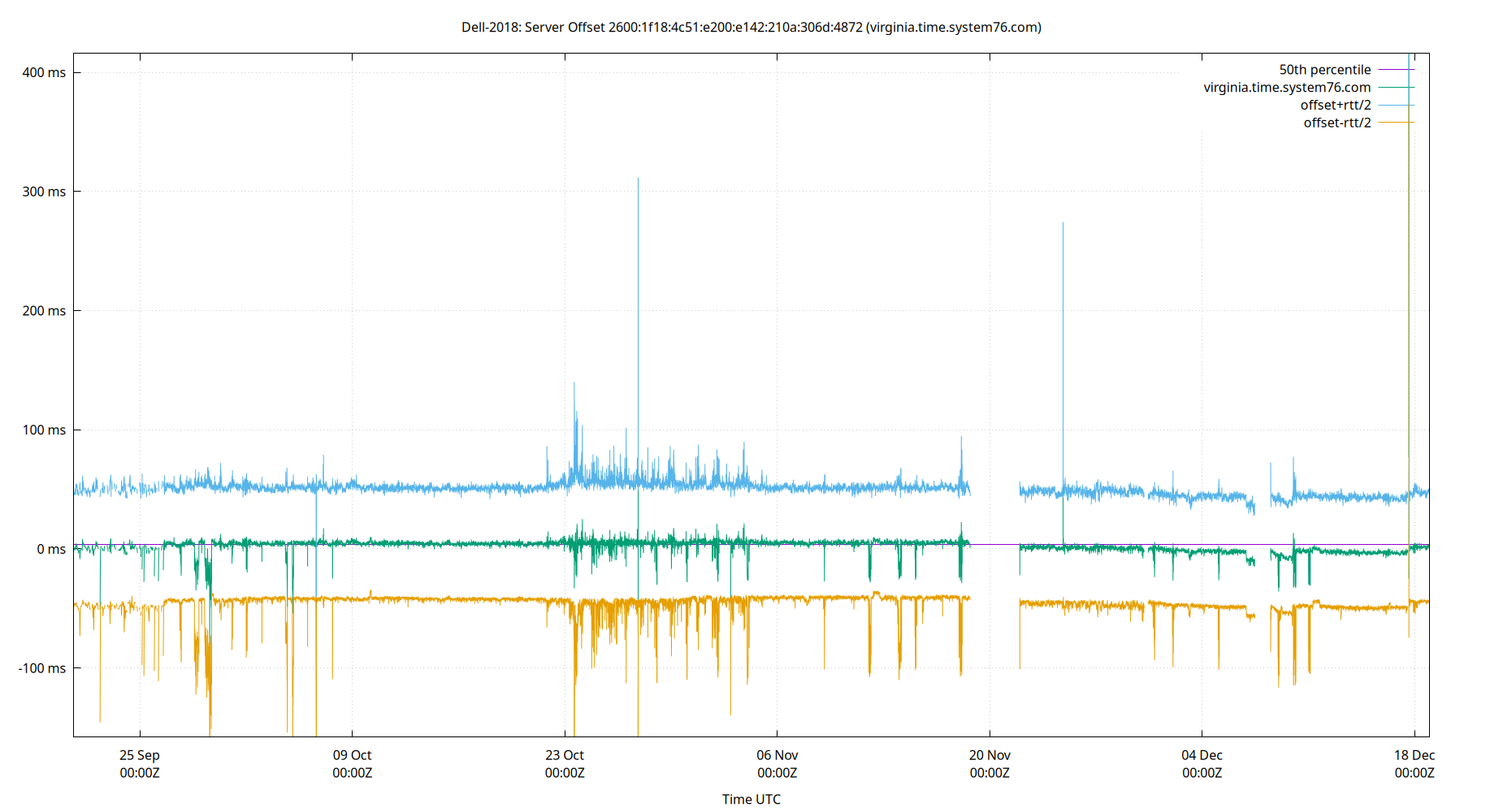This screenshot has width=1503, height=812.
Task: Select the green series line sample icon
Action: 1396,87
